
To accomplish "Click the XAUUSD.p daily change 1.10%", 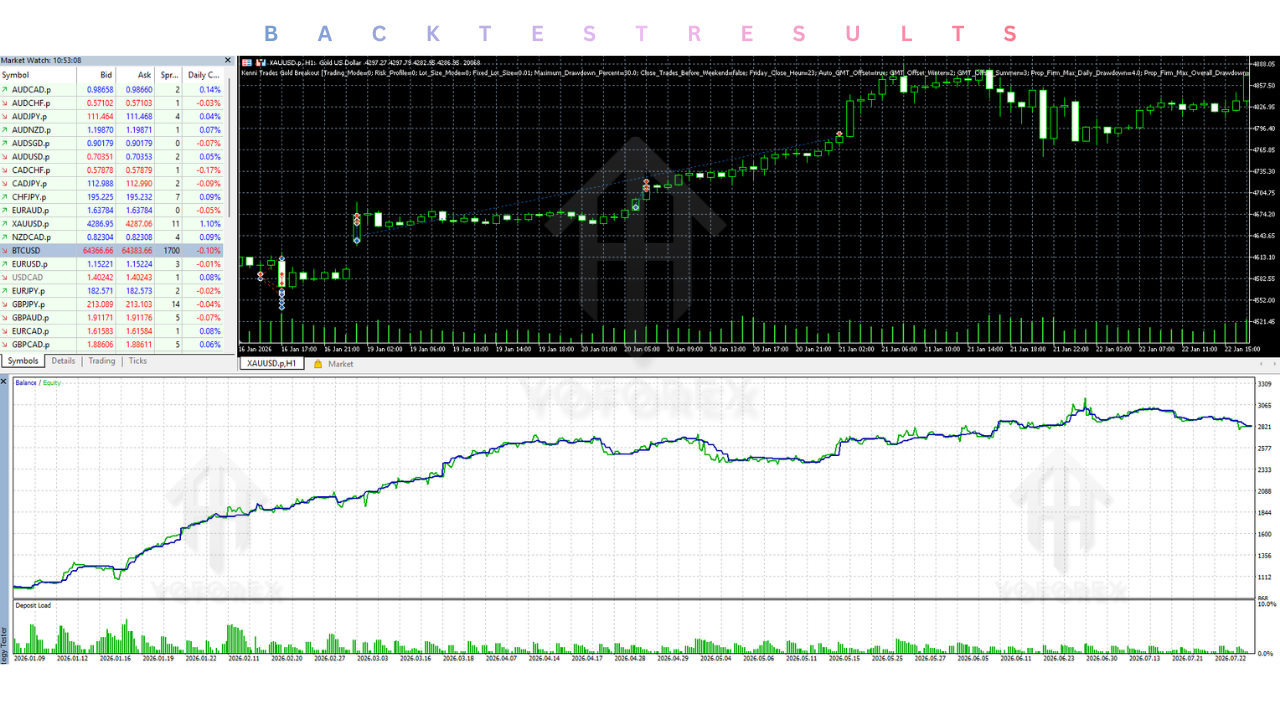I will click(210, 224).
